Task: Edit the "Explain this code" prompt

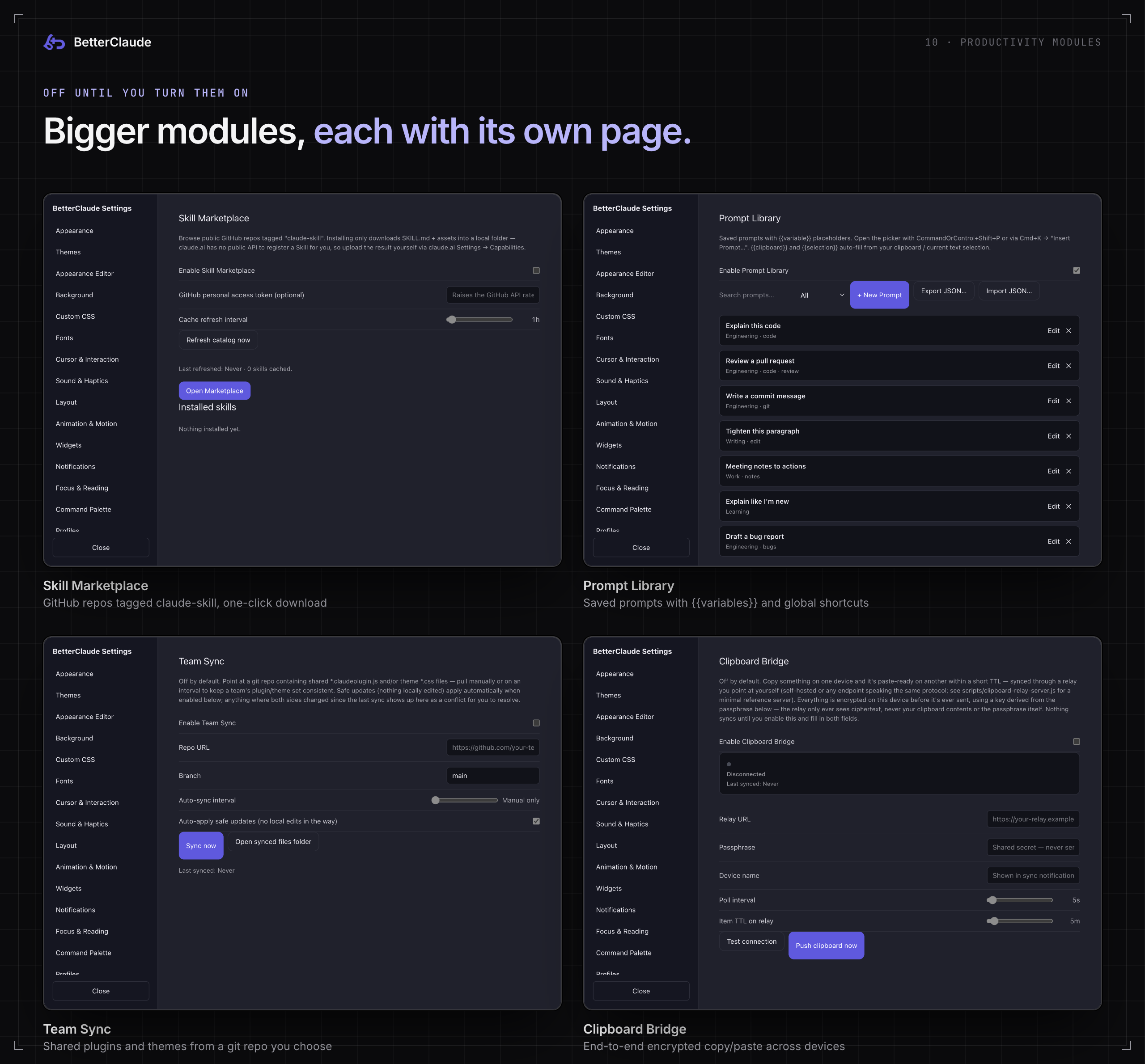Action: click(1053, 331)
